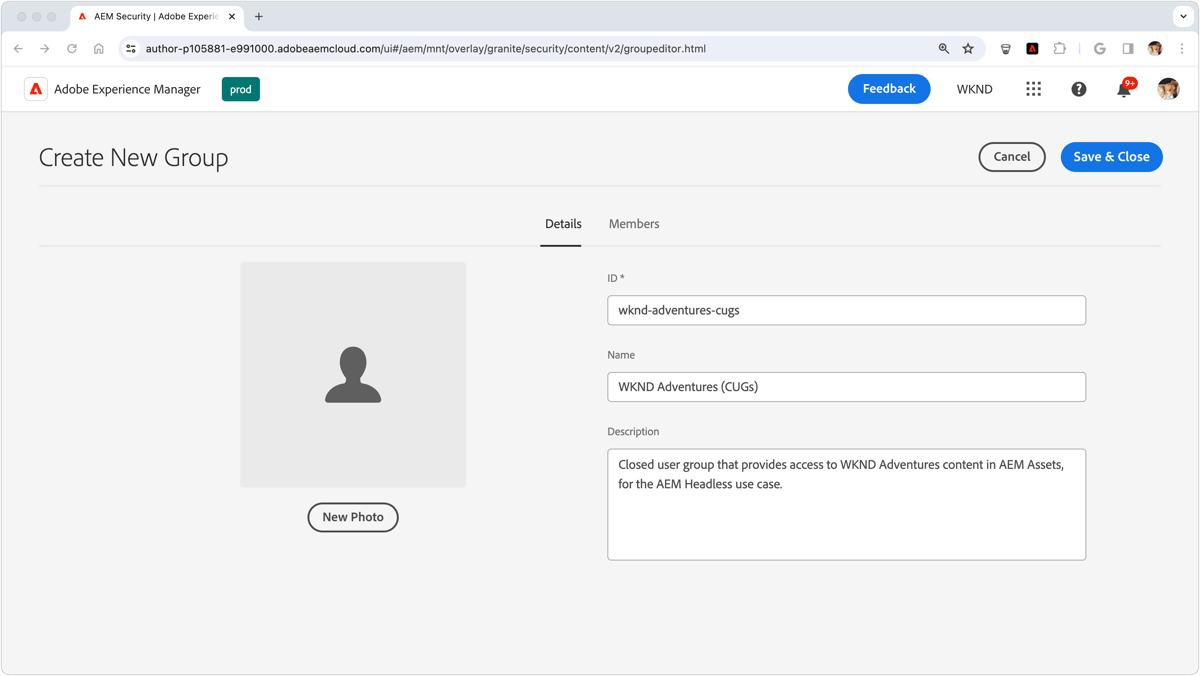Click the browser profile avatar
This screenshot has width=1200, height=676.
click(x=1154, y=47)
